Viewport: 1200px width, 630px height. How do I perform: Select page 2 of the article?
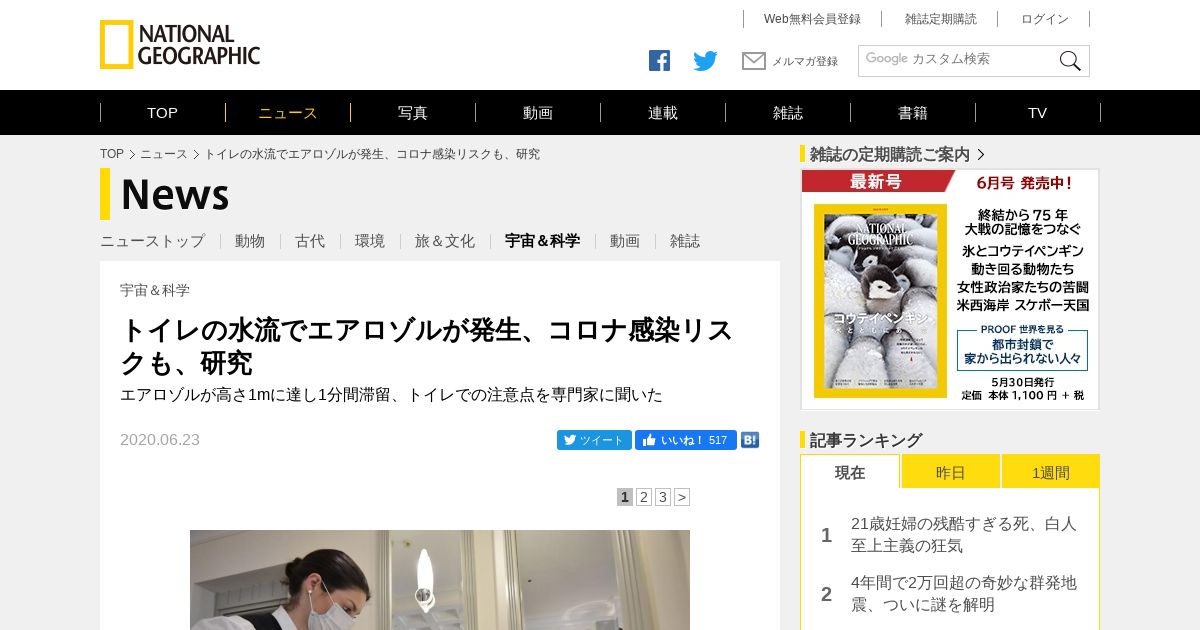(644, 497)
